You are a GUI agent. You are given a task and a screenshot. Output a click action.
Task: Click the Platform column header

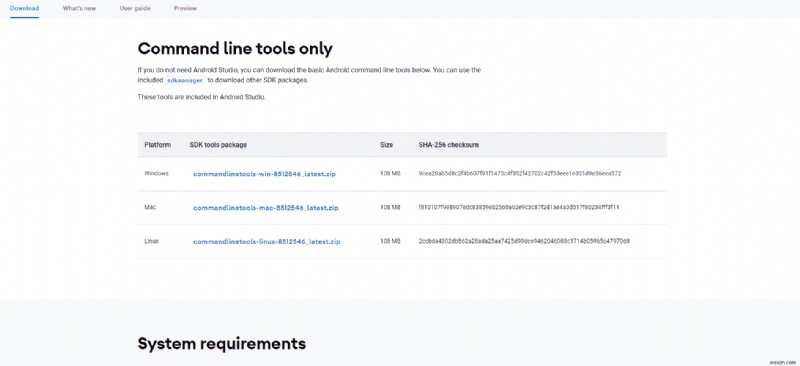click(158, 145)
